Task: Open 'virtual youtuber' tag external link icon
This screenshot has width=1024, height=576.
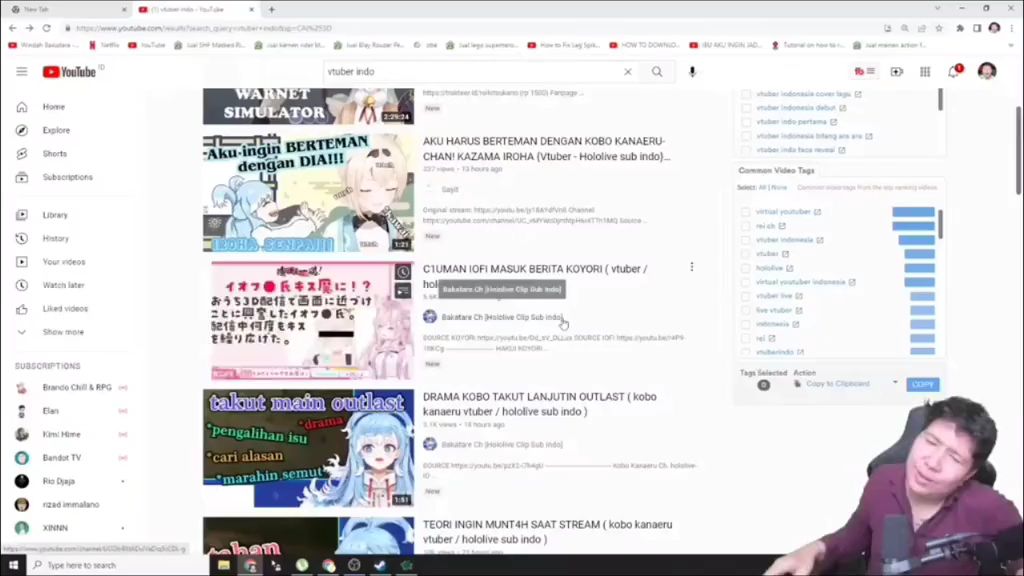Action: [x=818, y=212]
